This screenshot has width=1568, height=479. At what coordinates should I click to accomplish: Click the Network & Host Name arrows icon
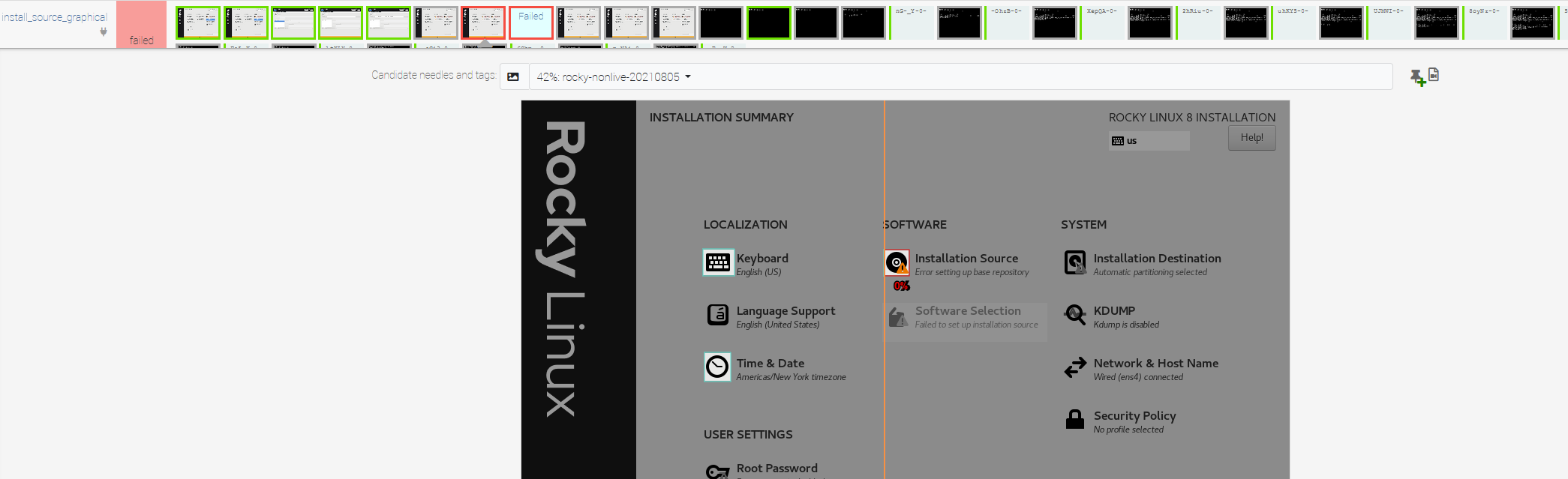tap(1075, 367)
